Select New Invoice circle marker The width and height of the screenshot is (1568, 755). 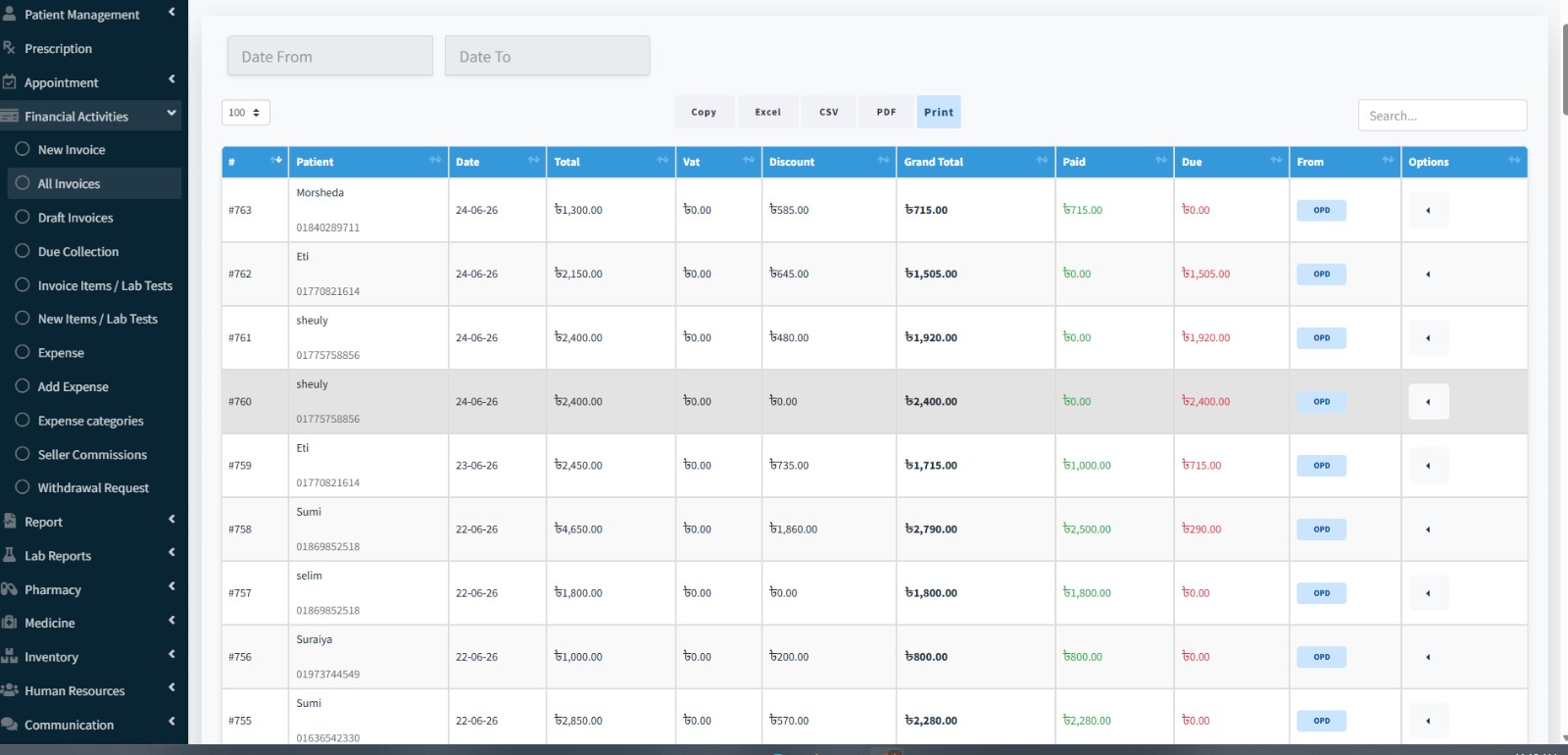(23, 149)
